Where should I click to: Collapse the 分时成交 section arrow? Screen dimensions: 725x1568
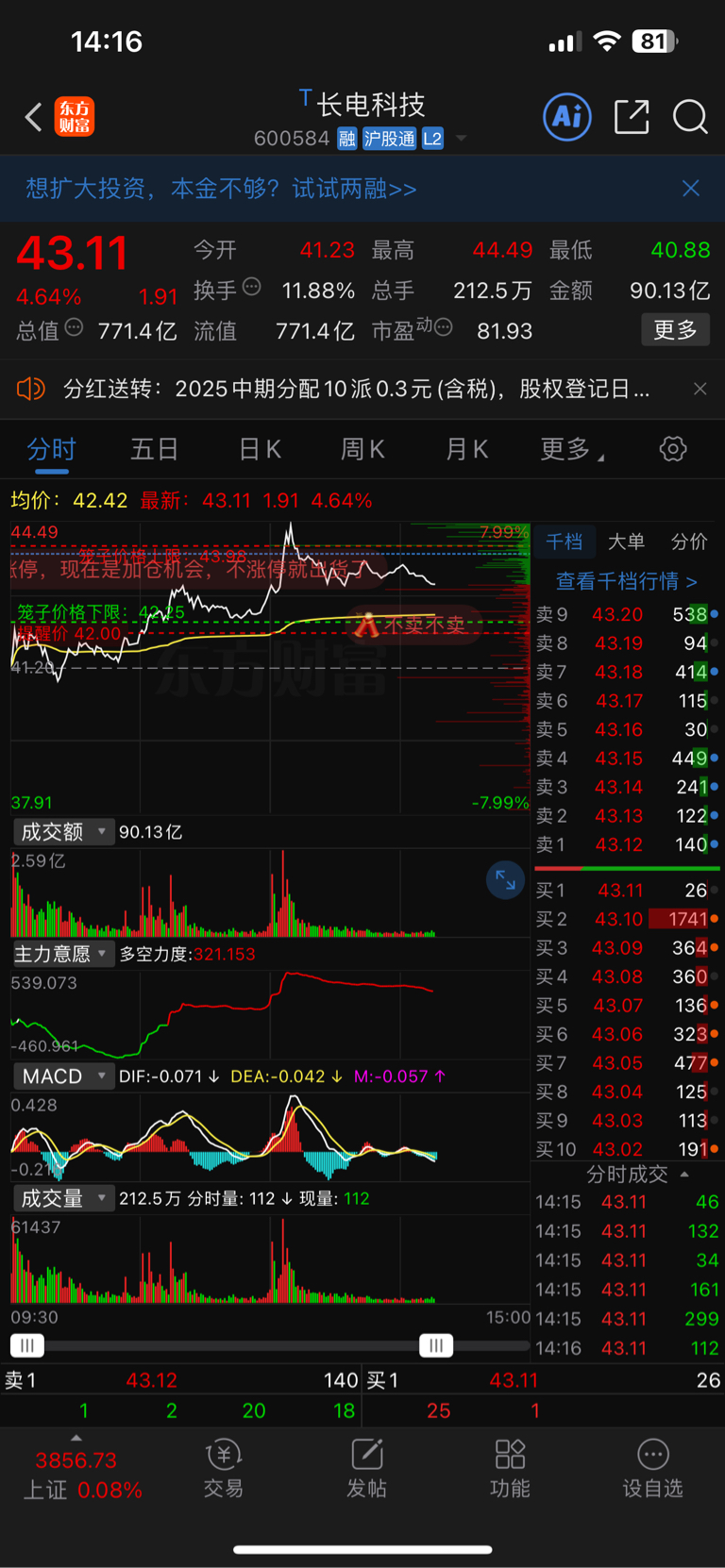(x=684, y=1175)
